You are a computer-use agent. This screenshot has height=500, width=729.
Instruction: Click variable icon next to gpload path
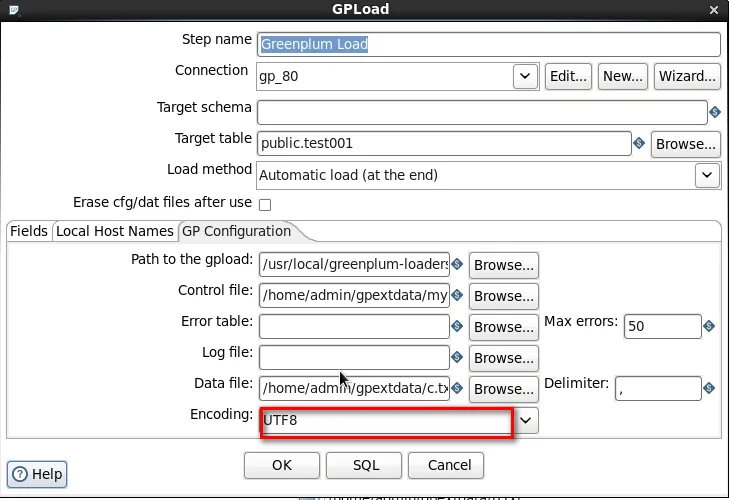point(457,264)
